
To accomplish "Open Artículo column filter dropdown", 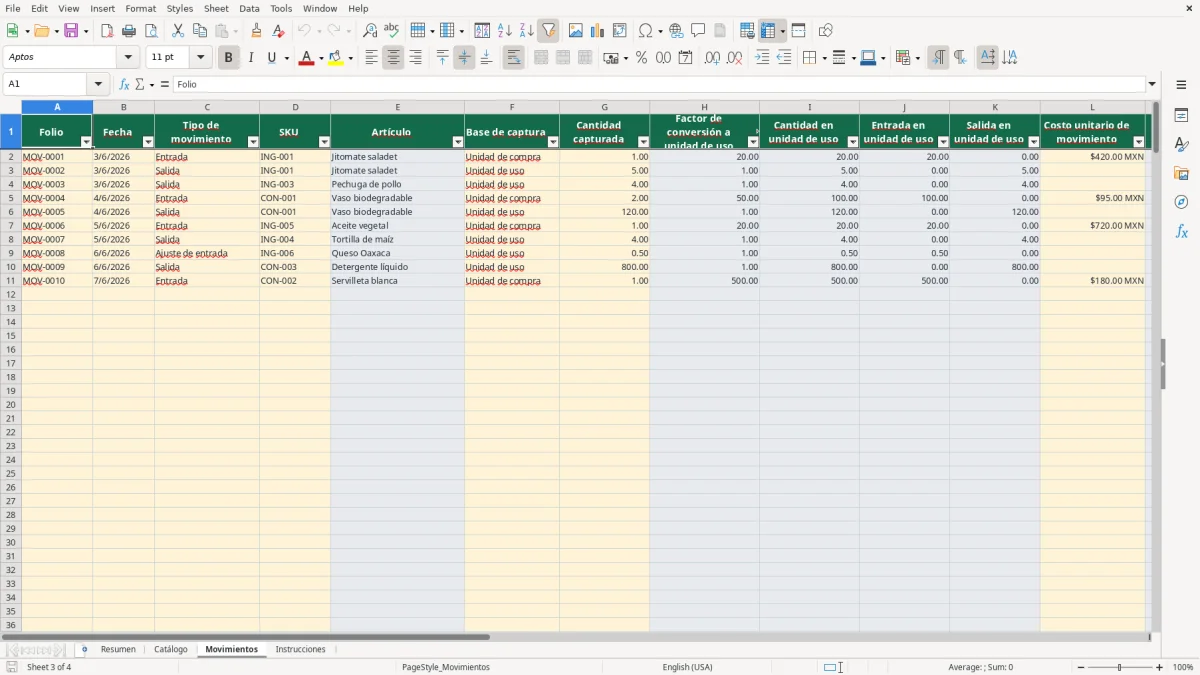I will [x=458, y=142].
